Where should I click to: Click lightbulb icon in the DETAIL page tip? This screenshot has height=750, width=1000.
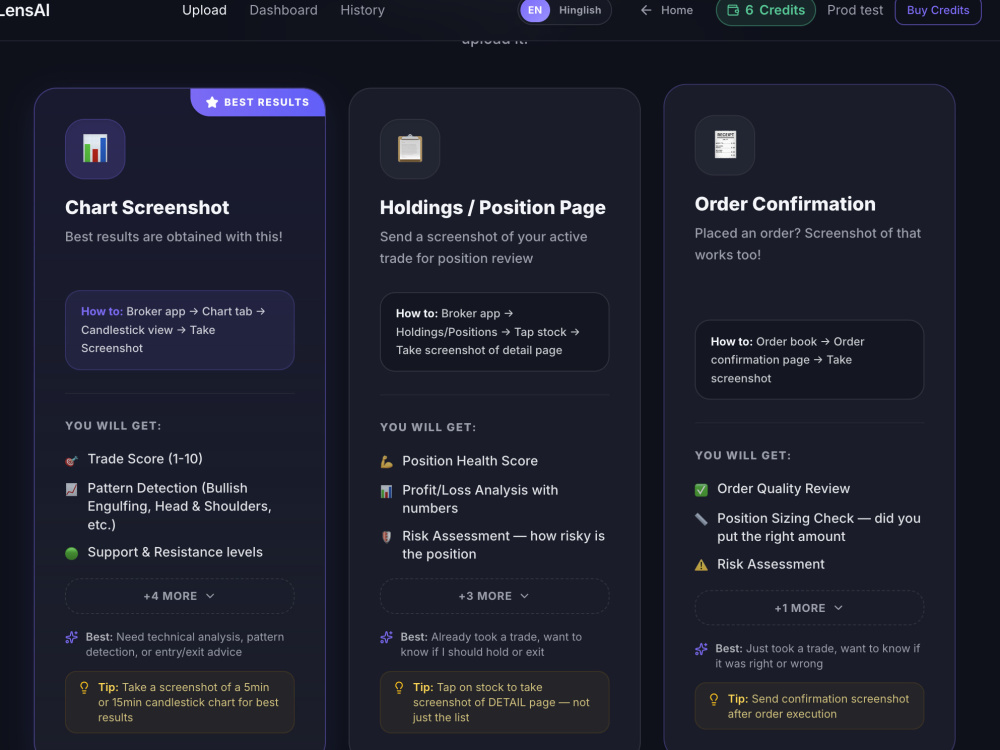(x=399, y=688)
